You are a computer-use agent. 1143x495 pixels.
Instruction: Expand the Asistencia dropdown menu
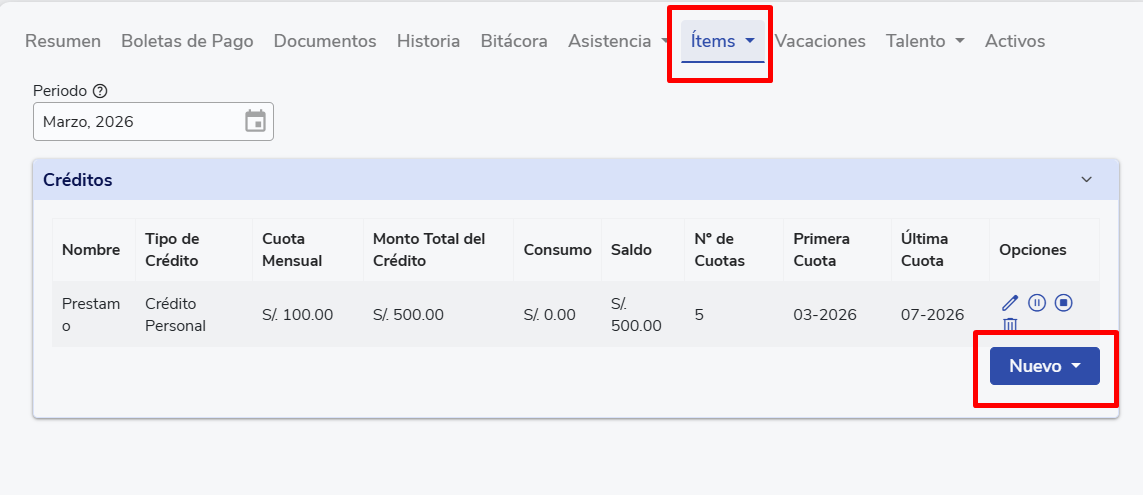619,41
